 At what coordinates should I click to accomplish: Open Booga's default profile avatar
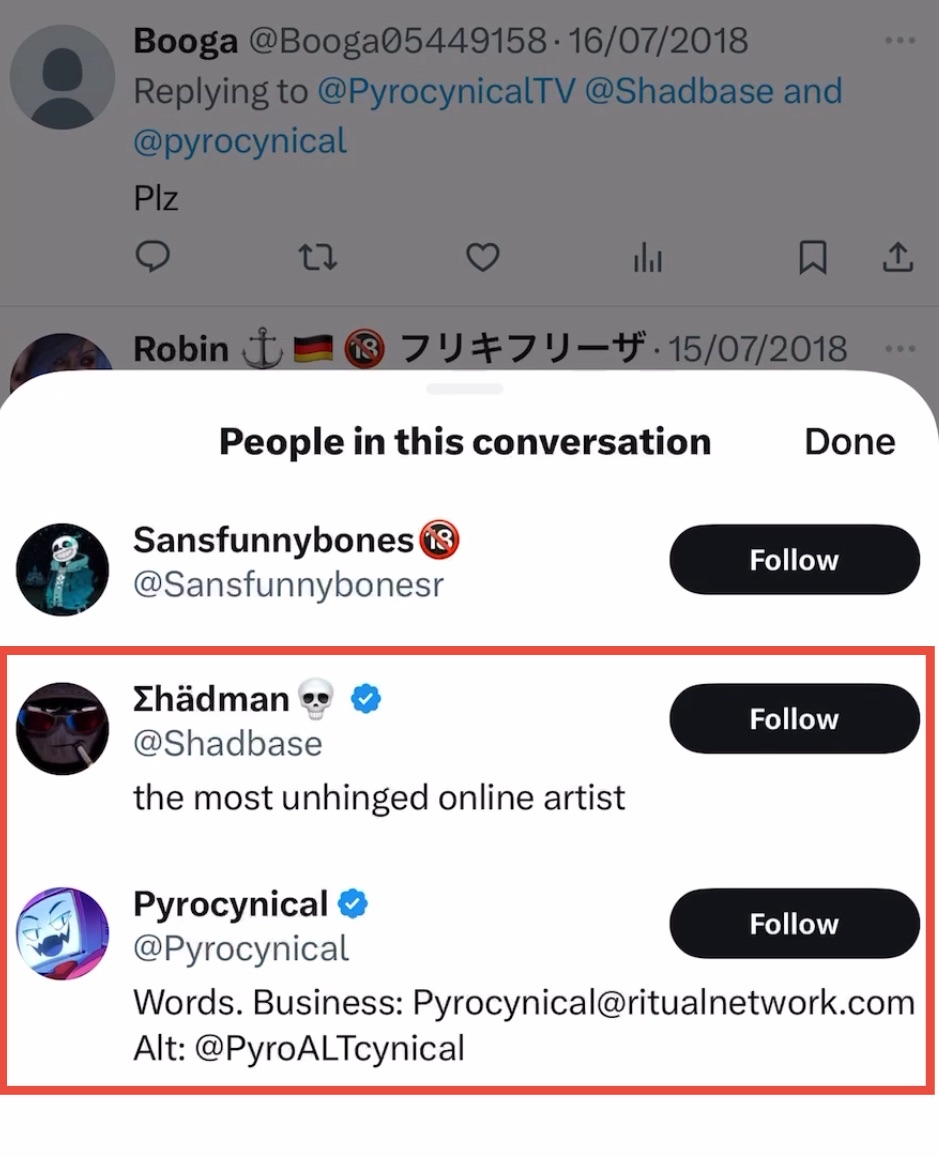[62, 77]
